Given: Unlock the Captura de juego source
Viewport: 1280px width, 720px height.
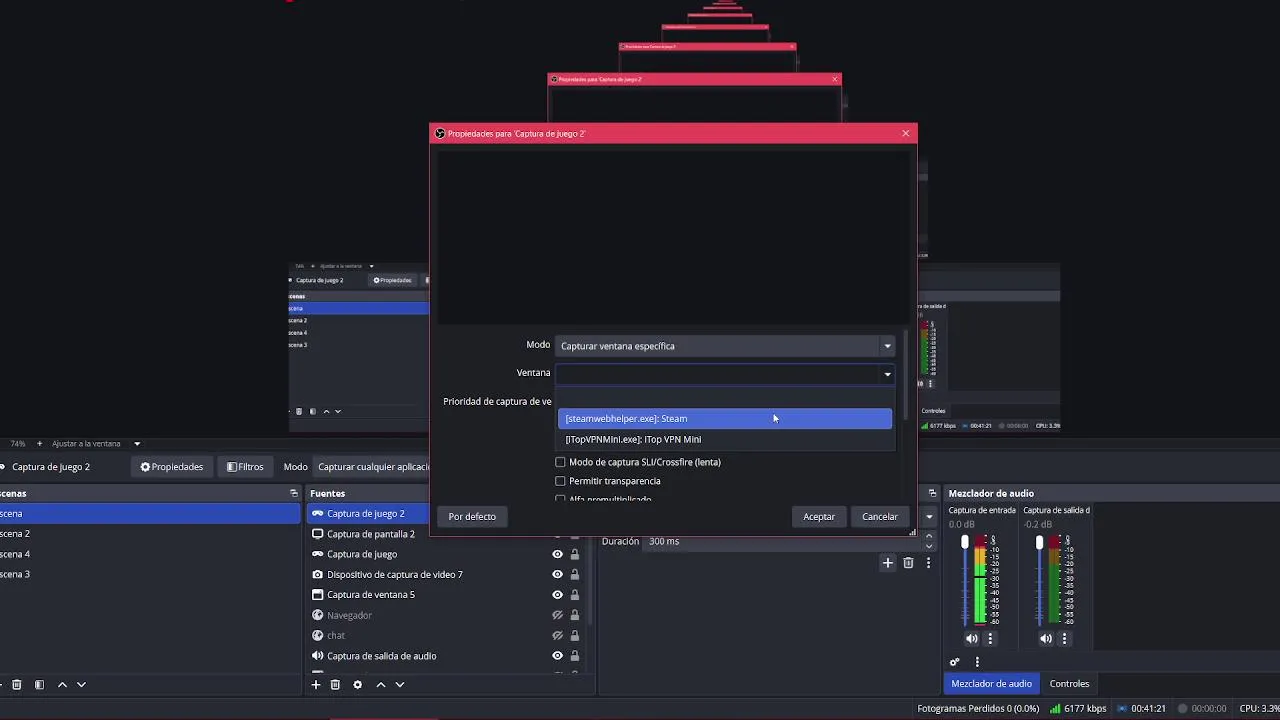Looking at the screenshot, I should [x=575, y=554].
